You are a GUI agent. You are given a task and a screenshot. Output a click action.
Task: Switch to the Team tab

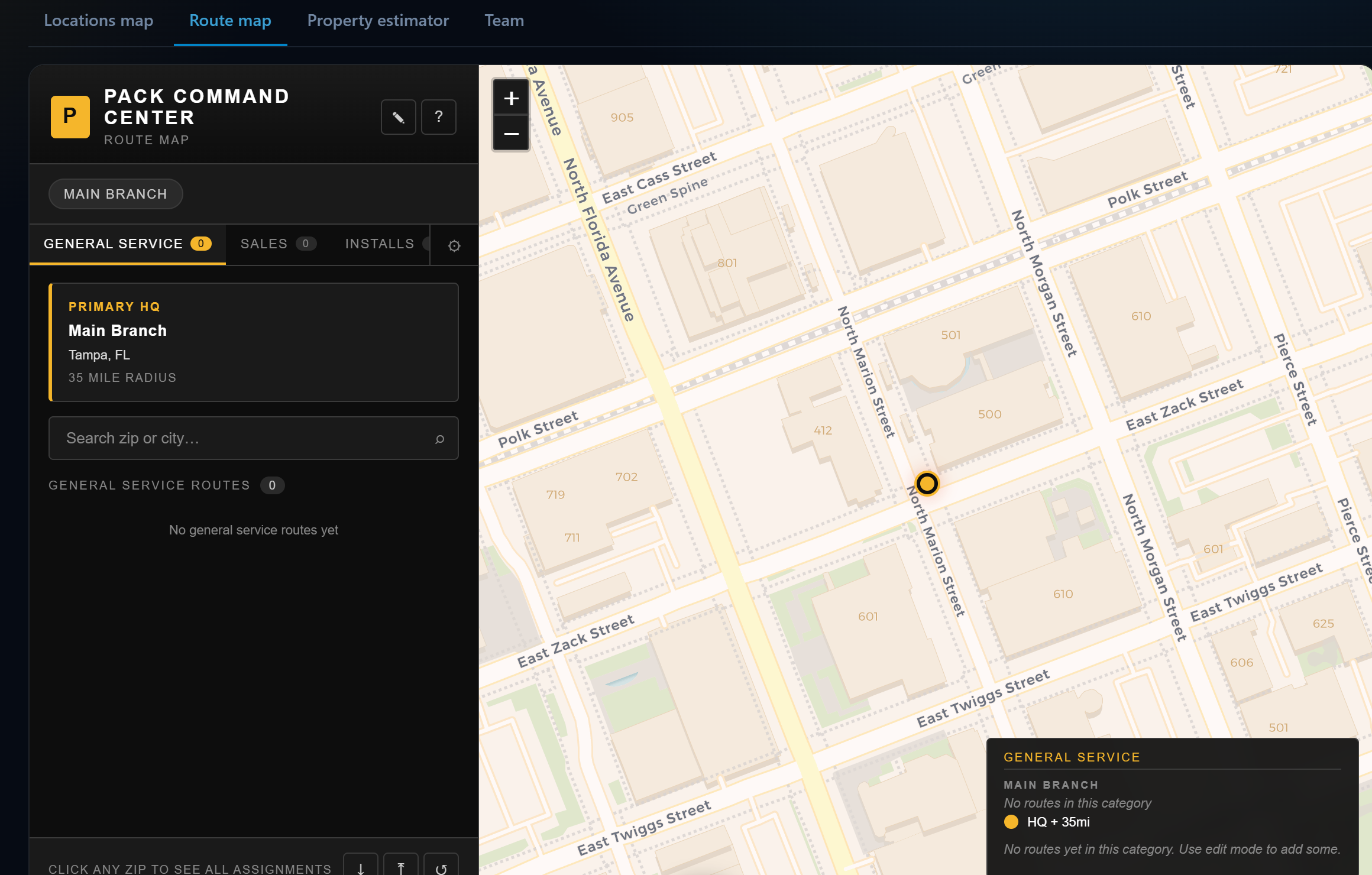(x=504, y=21)
